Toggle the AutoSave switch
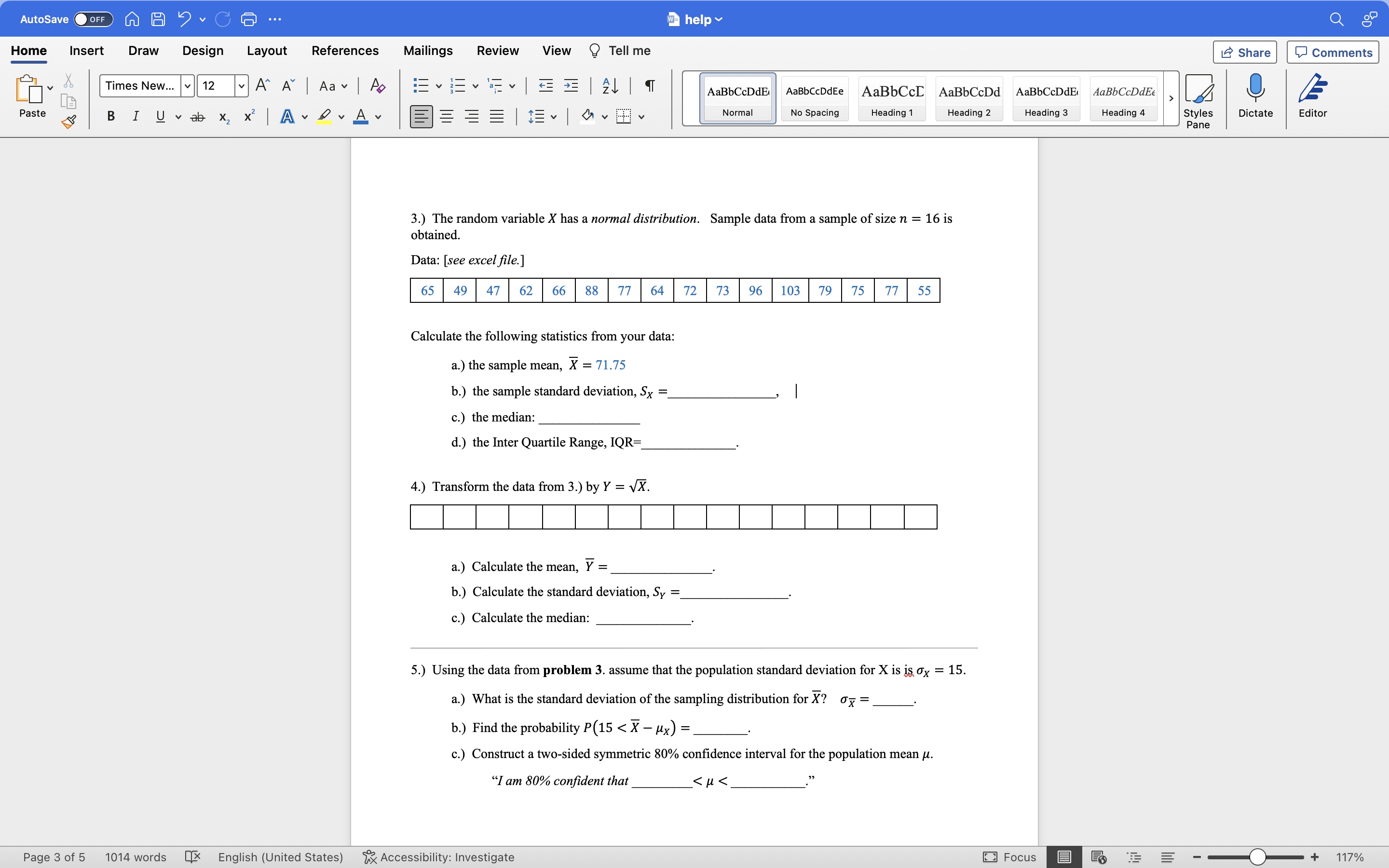Image resolution: width=1389 pixels, height=868 pixels. click(93, 19)
